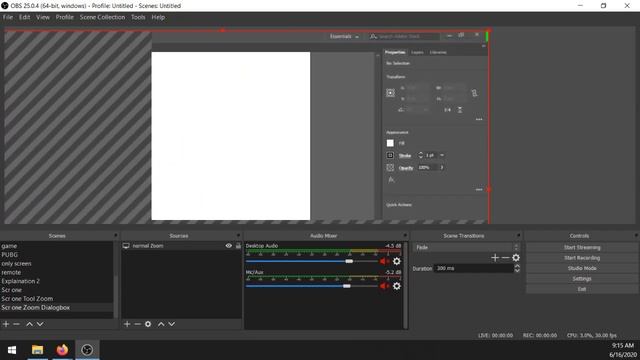Open the View menu
This screenshot has height=360, width=640.
click(x=43, y=17)
